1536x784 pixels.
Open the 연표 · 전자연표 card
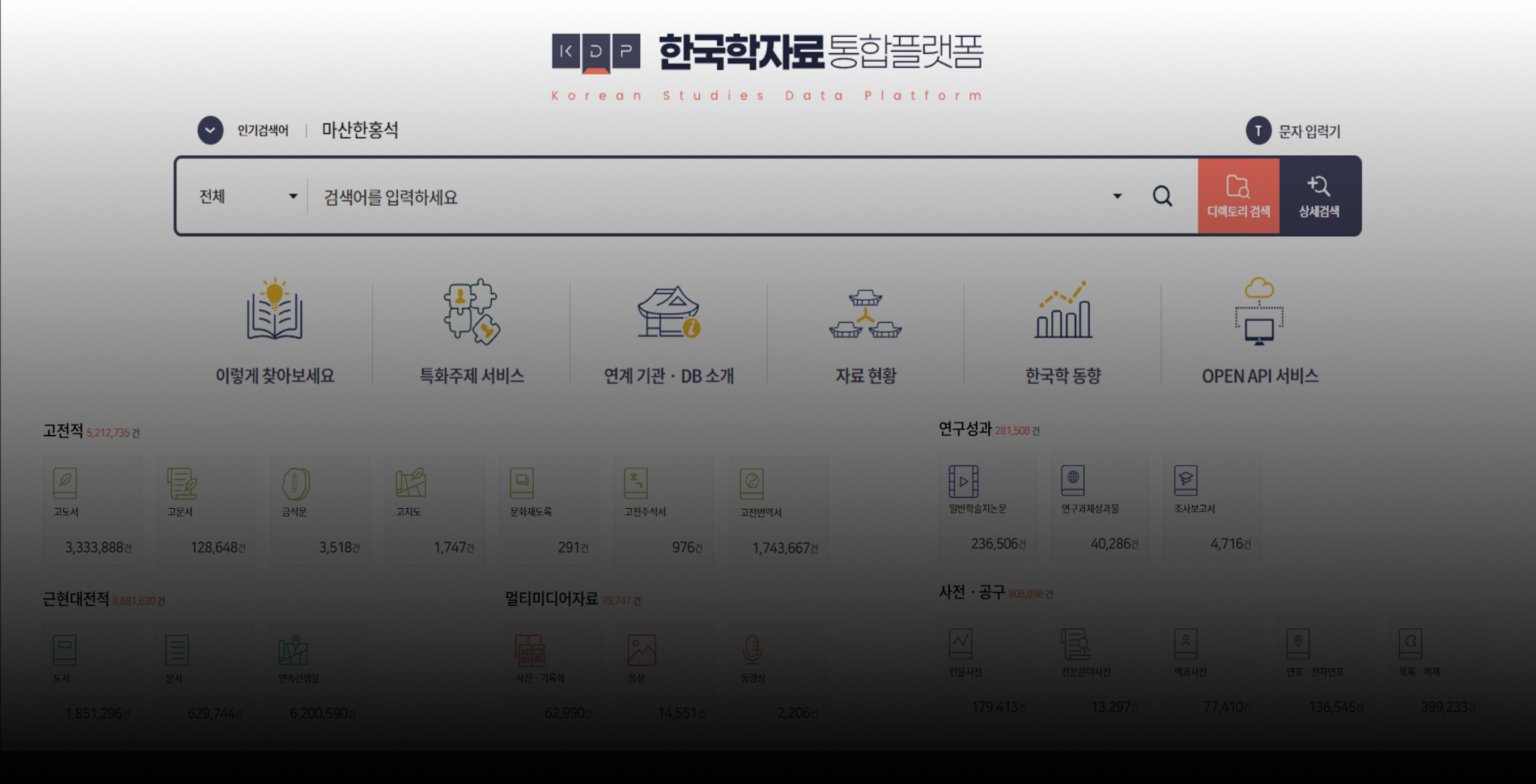tap(1325, 671)
